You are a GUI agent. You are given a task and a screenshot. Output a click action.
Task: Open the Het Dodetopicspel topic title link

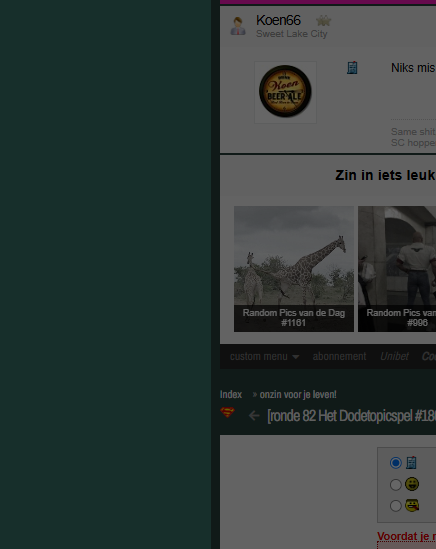352,416
